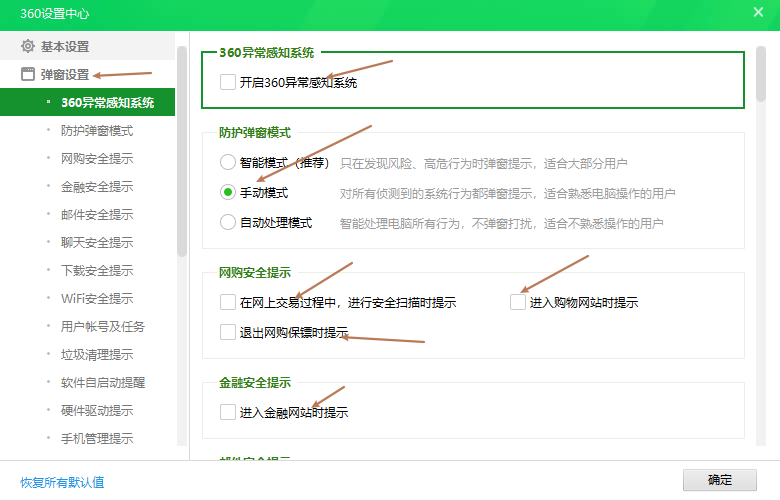
Task: Go to 软件自启动提醒 in sidebar
Action: (x=102, y=383)
